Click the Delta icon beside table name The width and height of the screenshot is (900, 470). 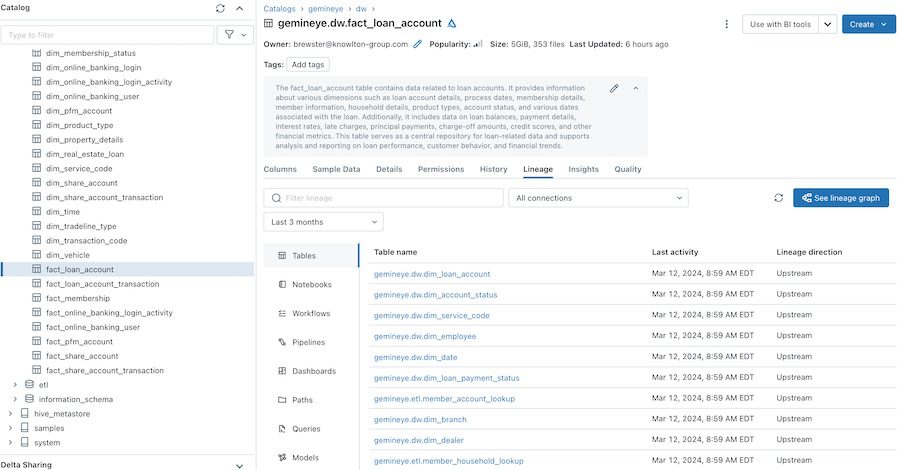[x=452, y=24]
